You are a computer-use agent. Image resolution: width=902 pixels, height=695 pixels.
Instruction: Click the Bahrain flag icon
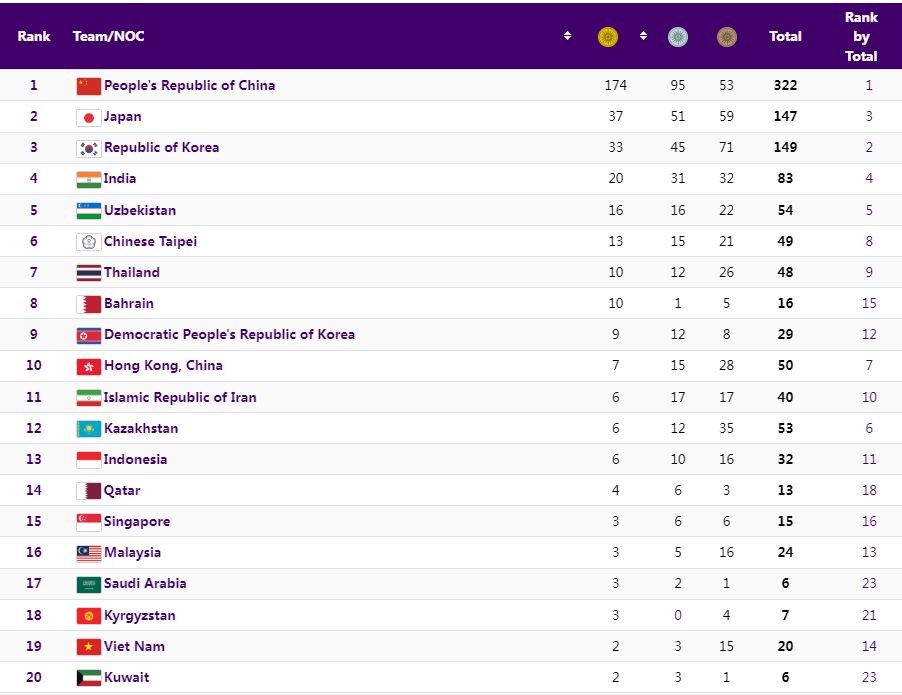click(x=88, y=304)
